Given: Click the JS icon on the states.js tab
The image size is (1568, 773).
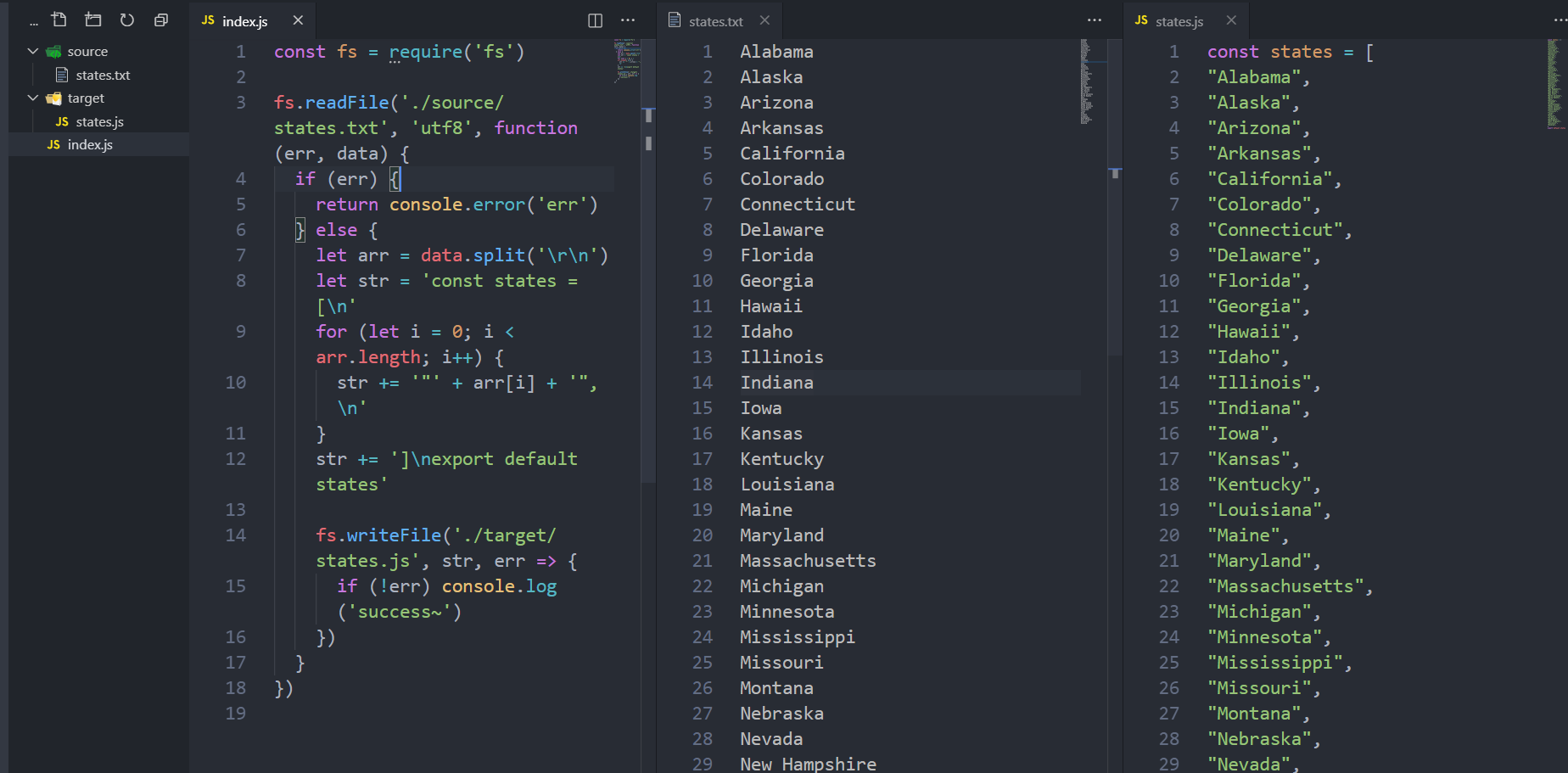Looking at the screenshot, I should click(1140, 20).
